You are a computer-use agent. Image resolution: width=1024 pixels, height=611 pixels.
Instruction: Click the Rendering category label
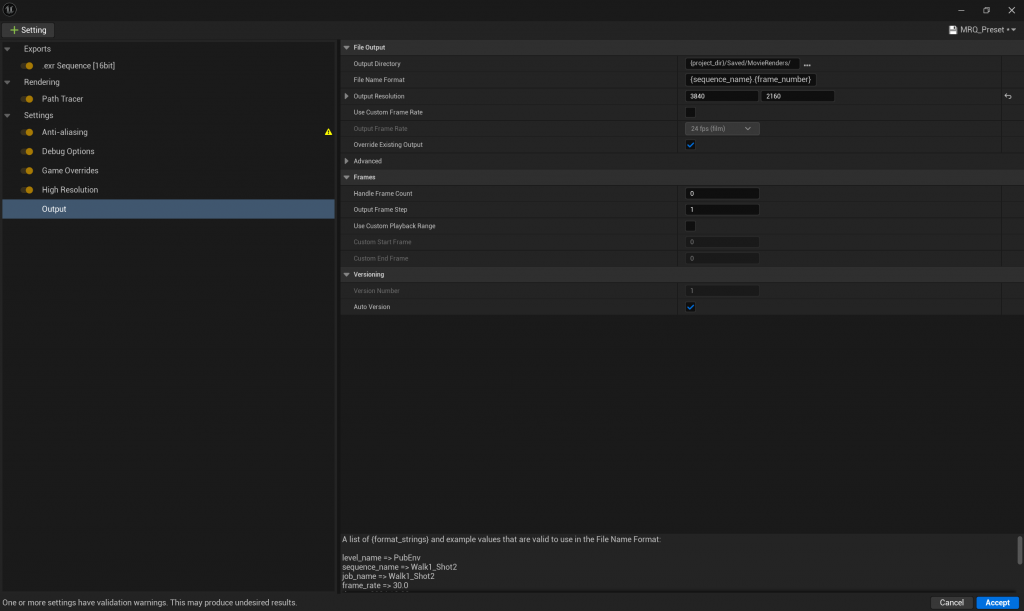[42, 82]
